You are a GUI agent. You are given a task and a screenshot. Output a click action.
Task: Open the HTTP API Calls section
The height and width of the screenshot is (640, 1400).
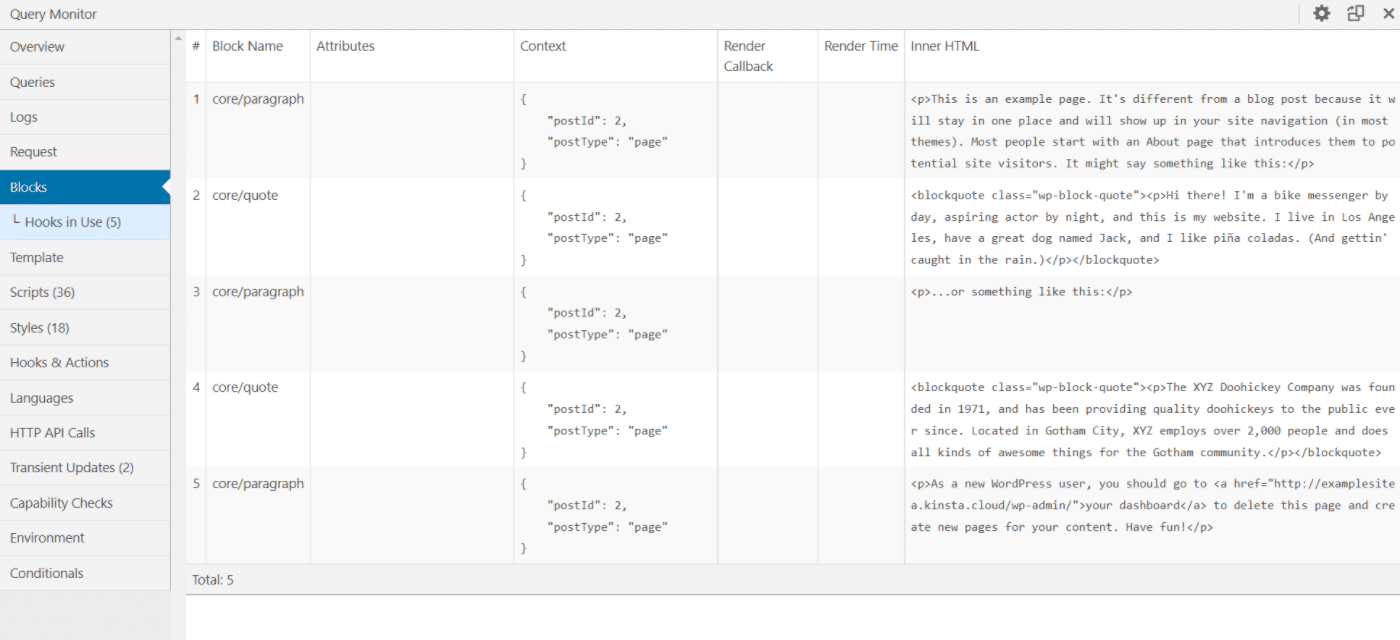click(x=51, y=432)
